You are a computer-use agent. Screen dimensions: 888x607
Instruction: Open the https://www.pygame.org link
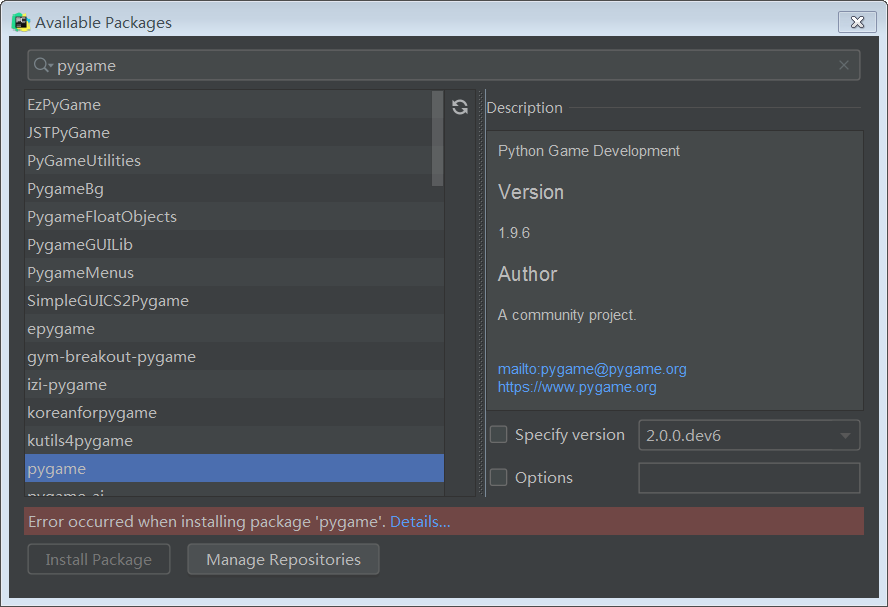coord(577,387)
